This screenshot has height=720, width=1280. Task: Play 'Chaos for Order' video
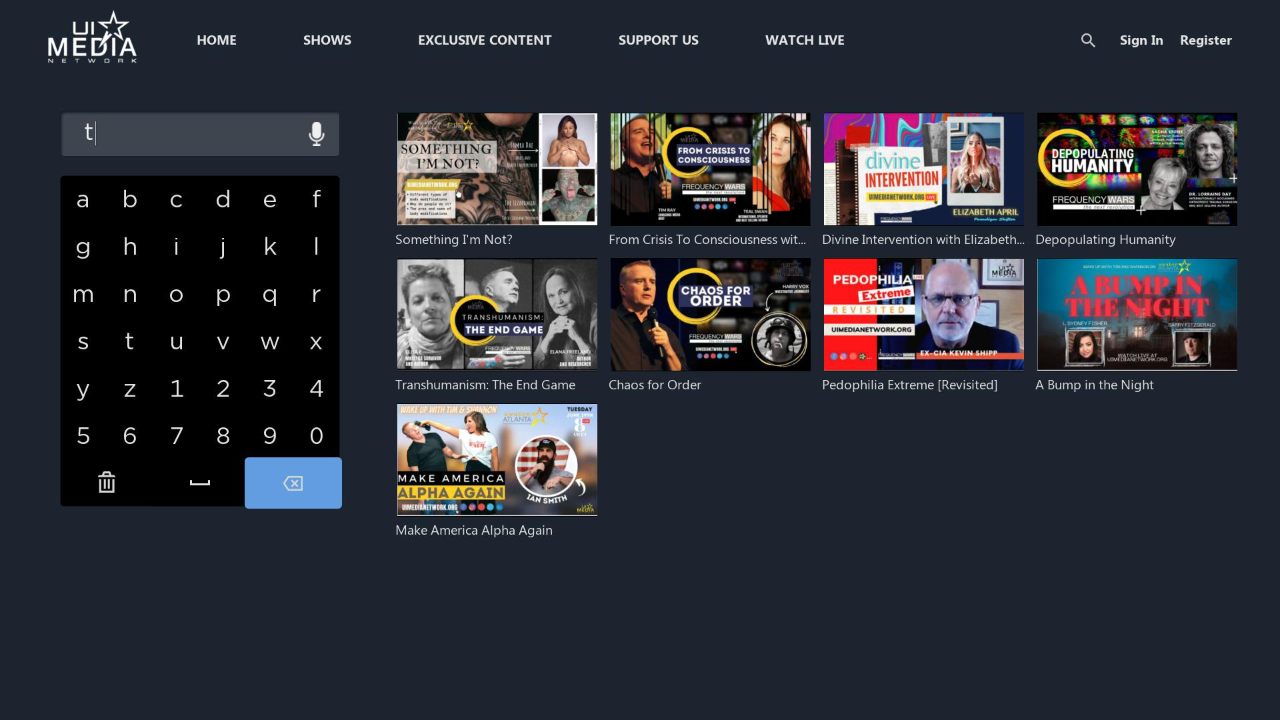[709, 314]
